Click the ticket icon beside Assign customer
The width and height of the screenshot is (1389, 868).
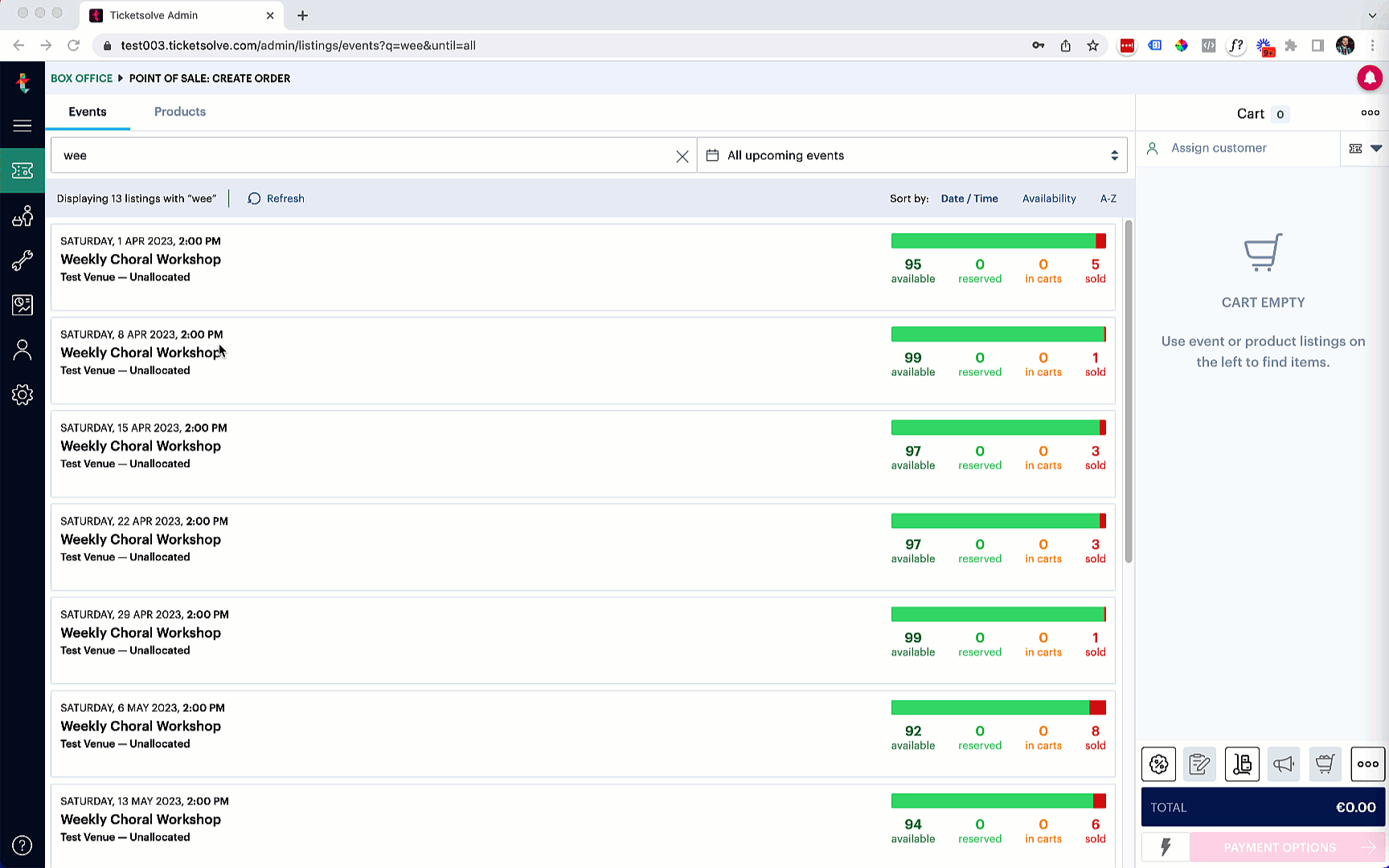tap(1355, 149)
